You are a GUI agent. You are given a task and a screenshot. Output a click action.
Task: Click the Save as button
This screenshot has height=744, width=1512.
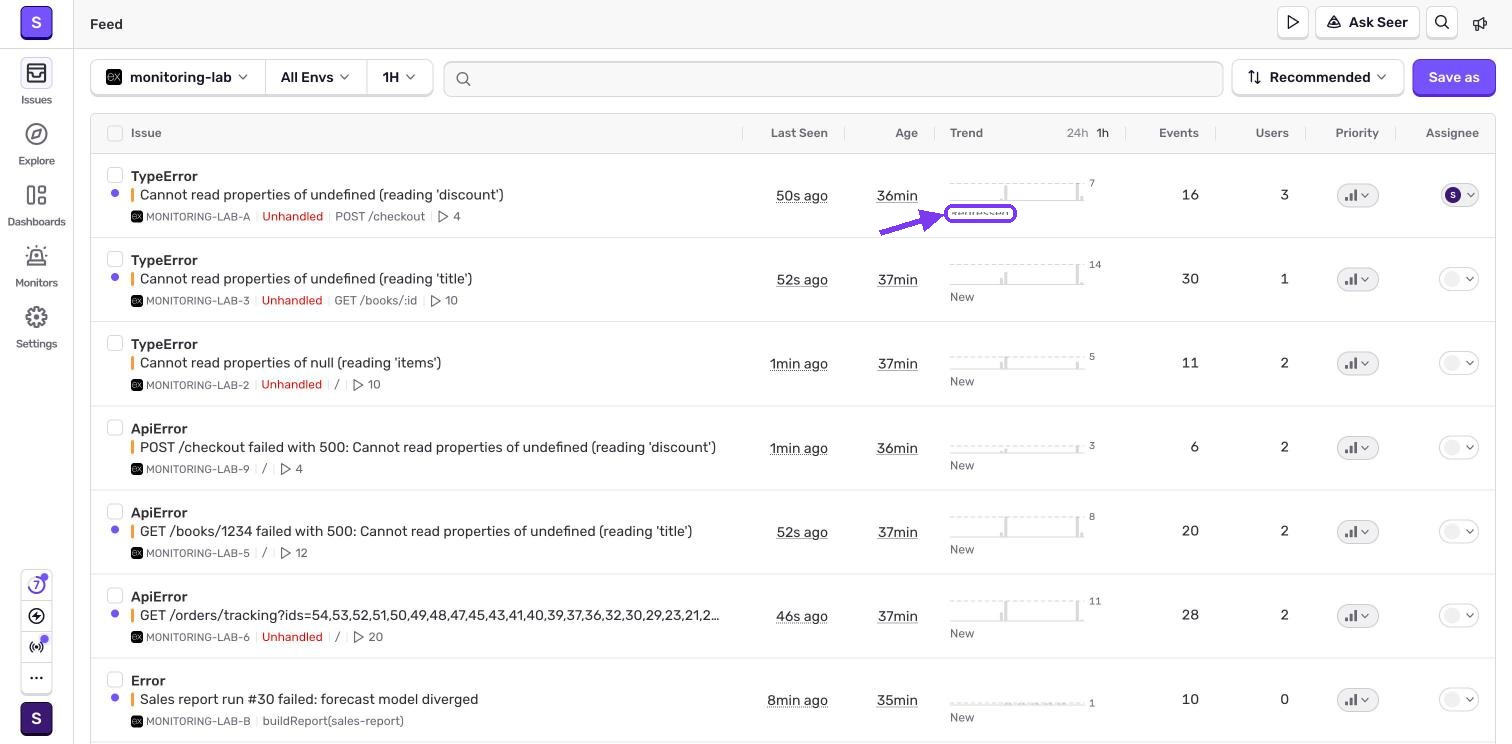(1453, 77)
